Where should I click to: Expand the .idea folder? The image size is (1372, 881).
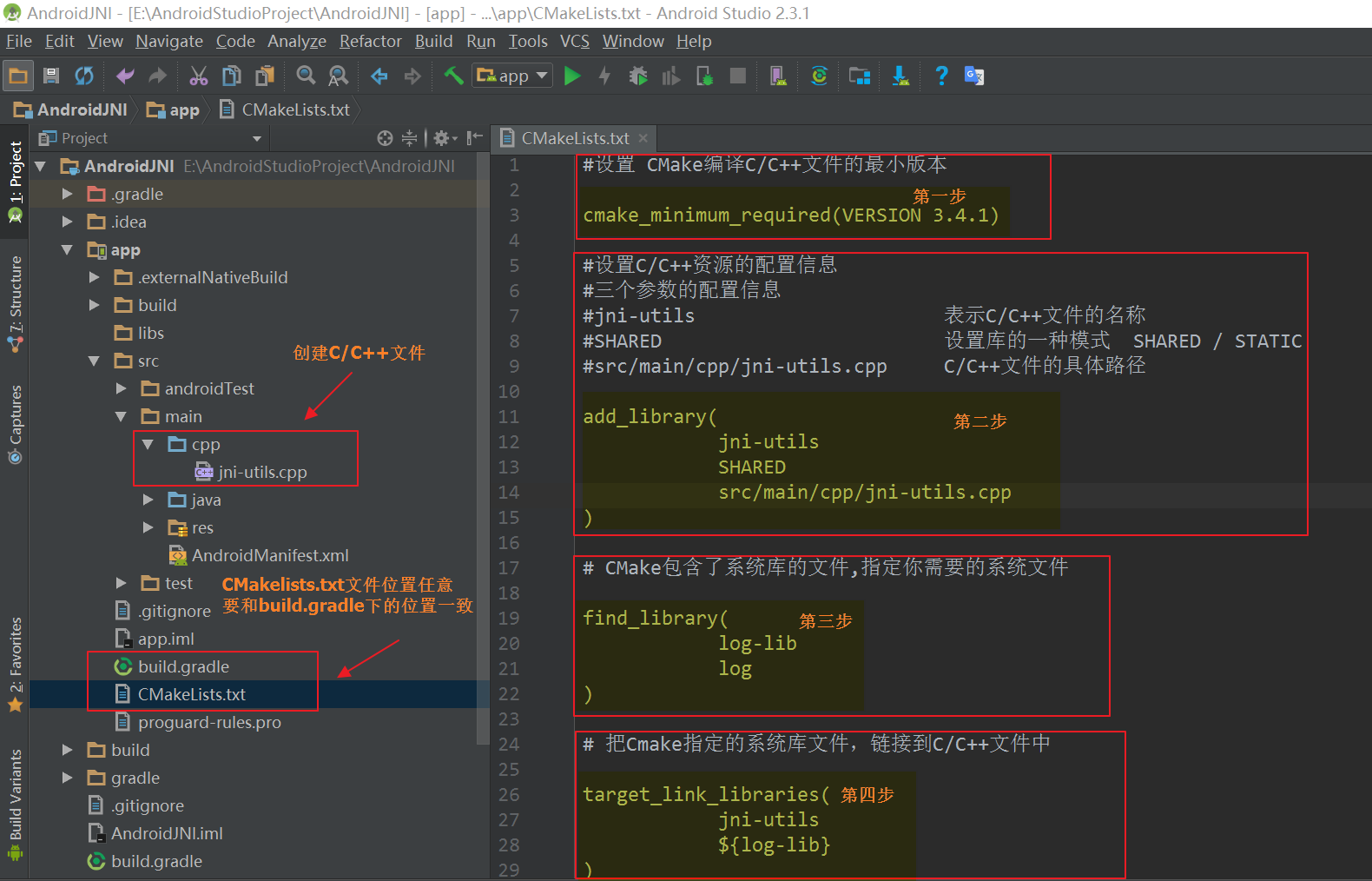coord(67,222)
